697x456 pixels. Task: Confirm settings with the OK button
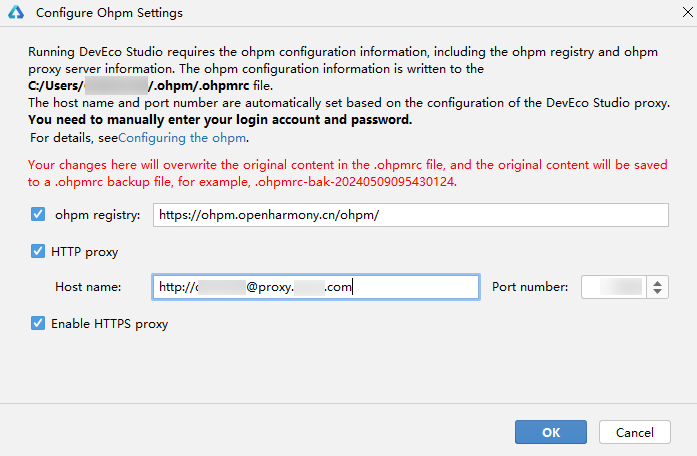point(551,432)
